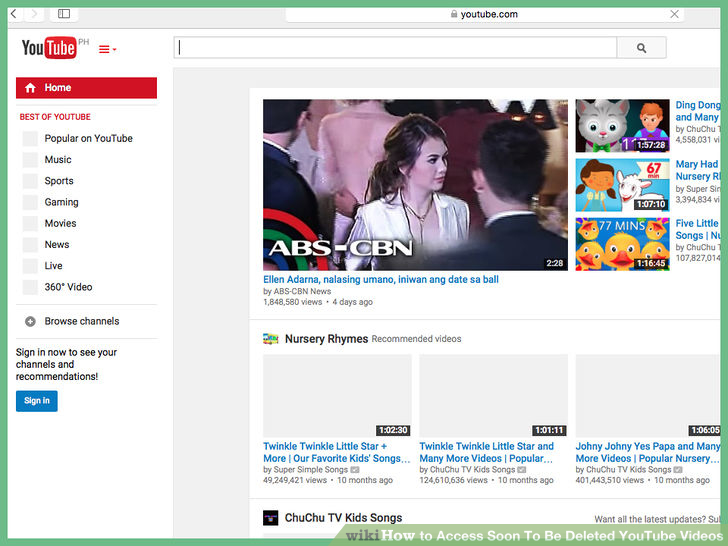Play the 77 MINS ducks thumbnail
The height and width of the screenshot is (546, 728).
click(622, 244)
